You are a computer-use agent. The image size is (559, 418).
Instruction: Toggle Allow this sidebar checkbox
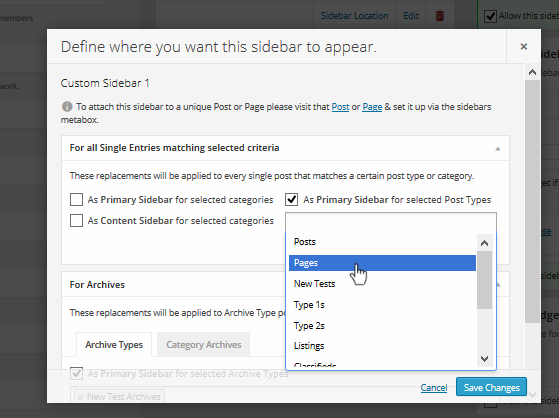click(x=491, y=16)
